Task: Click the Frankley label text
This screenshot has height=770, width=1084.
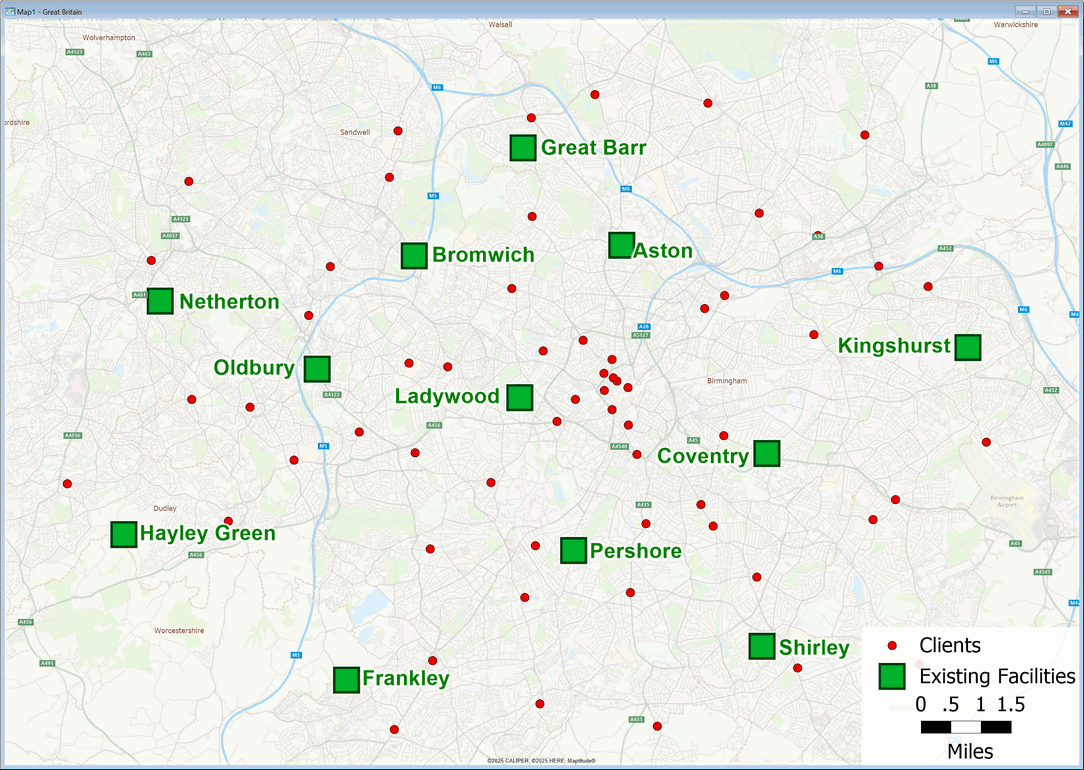Action: point(406,678)
